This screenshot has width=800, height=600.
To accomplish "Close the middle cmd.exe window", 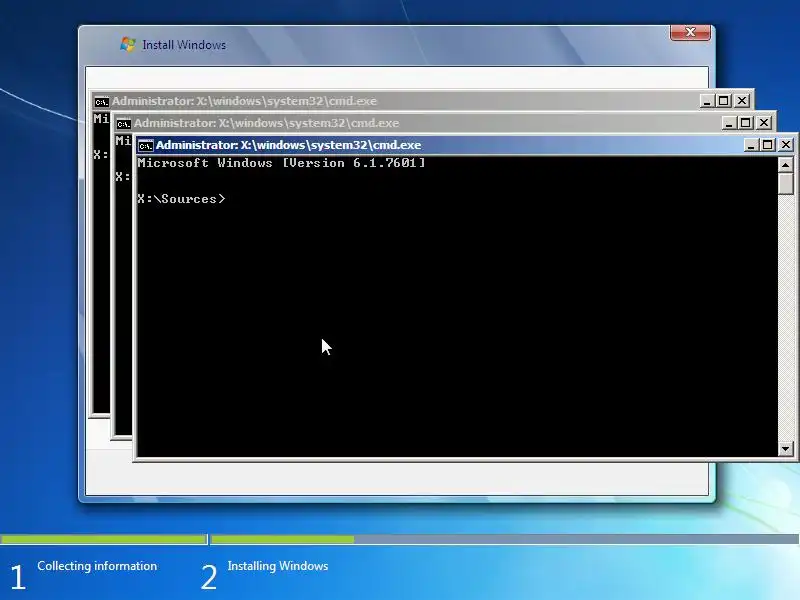I will tap(764, 123).
